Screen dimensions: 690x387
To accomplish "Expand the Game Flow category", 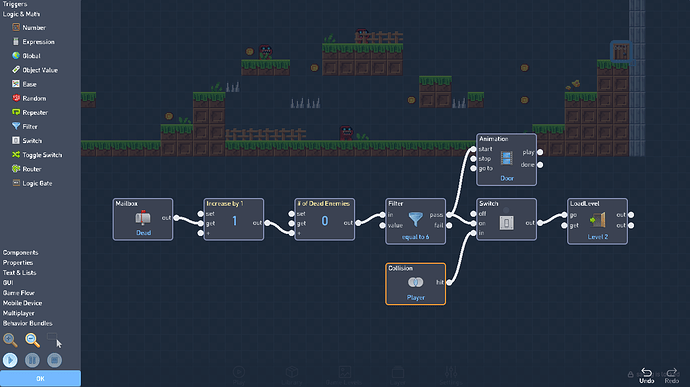I will 18,293.
